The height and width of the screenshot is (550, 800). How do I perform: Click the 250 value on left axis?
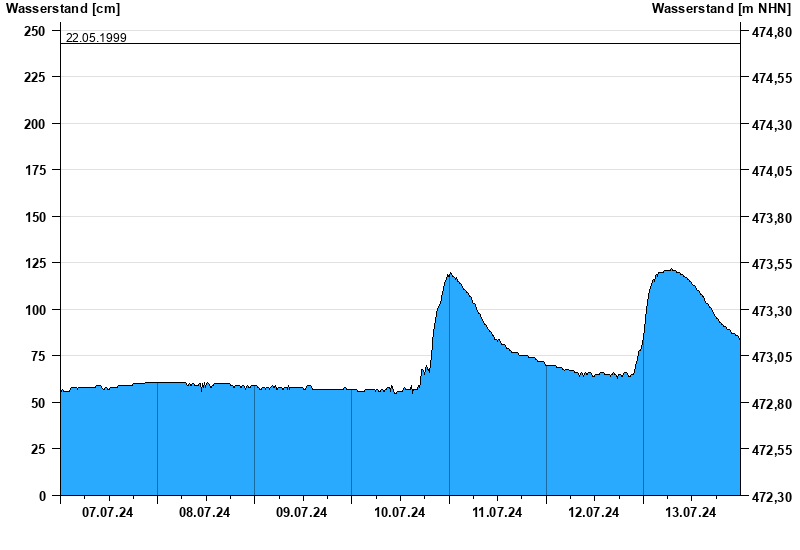[x=35, y=31]
